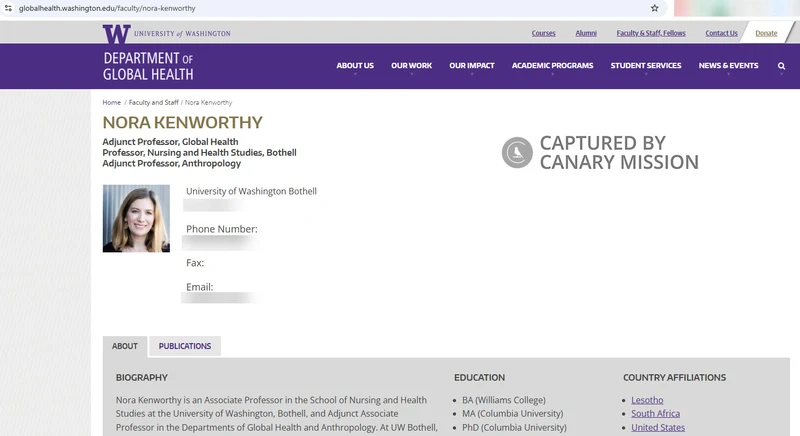Open the search magnifier icon in navigation

pyautogui.click(x=781, y=66)
